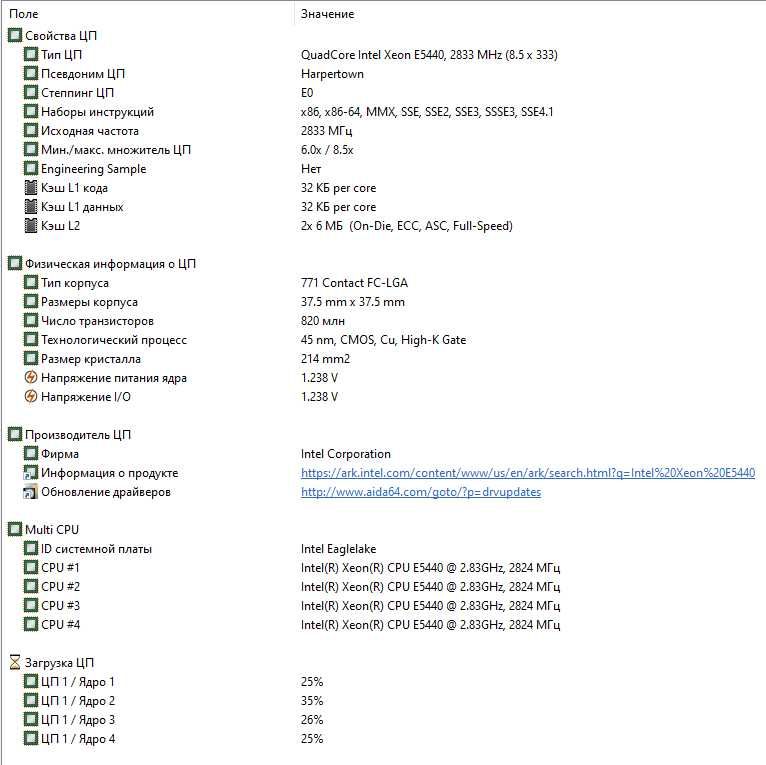Click the icon beside CPU #1

[x=30, y=568]
